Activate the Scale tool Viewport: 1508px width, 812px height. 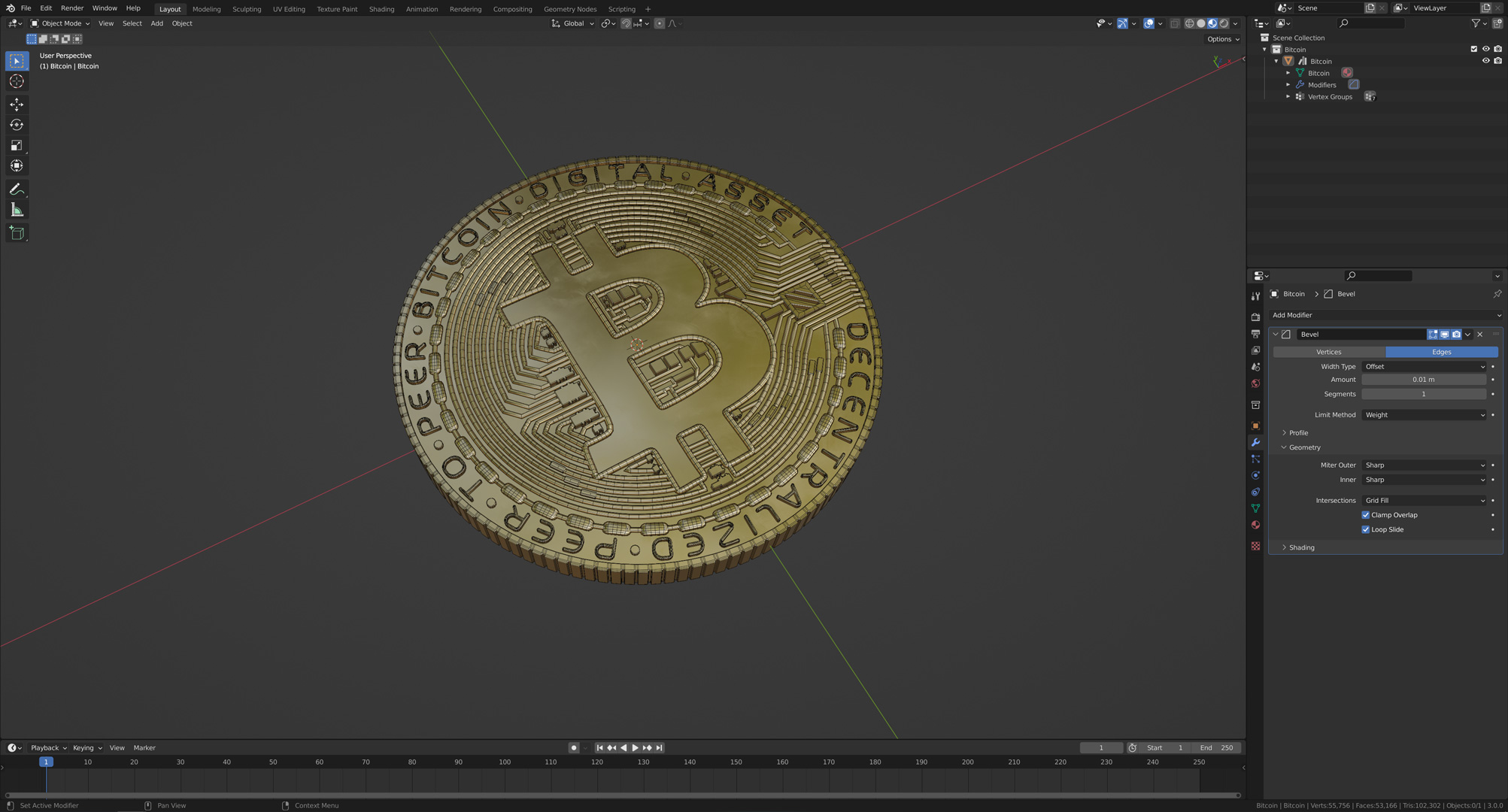click(17, 145)
